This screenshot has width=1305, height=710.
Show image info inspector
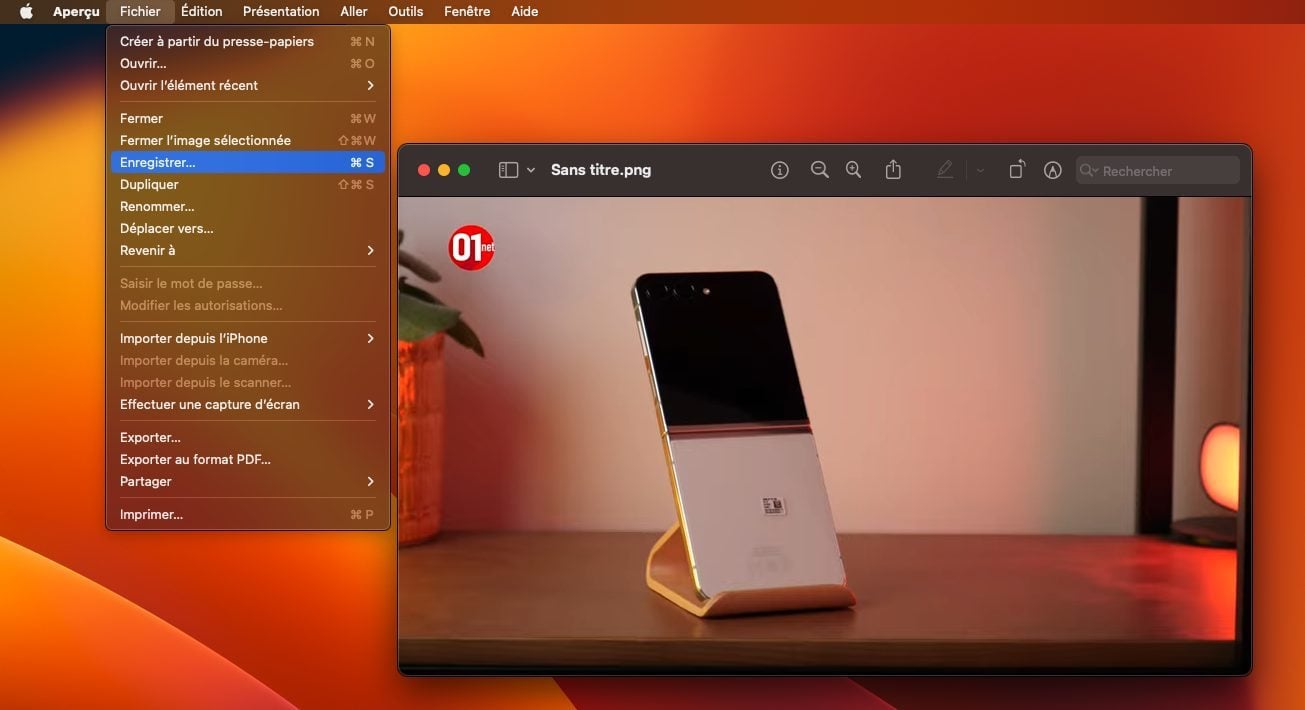pos(780,170)
